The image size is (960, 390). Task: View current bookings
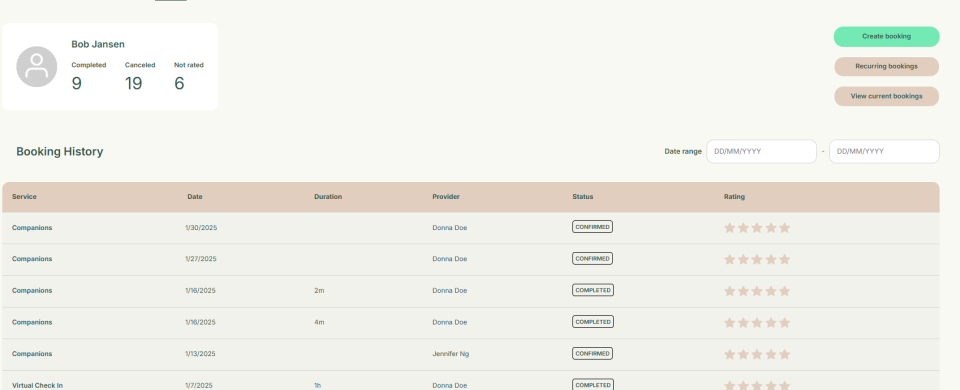pyautogui.click(x=886, y=96)
